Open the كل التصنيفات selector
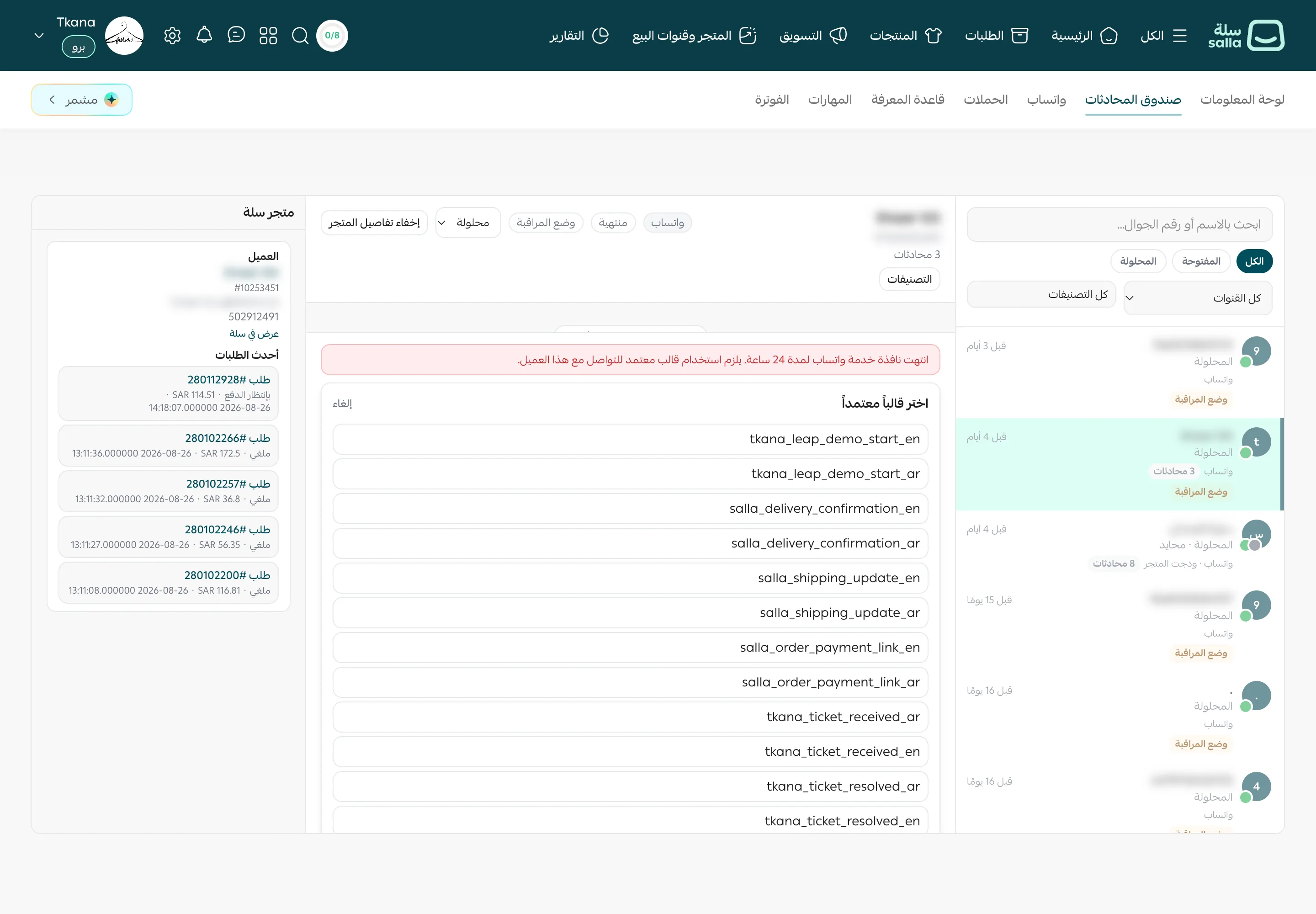Screen dimensions: 1316x914 1041,294
